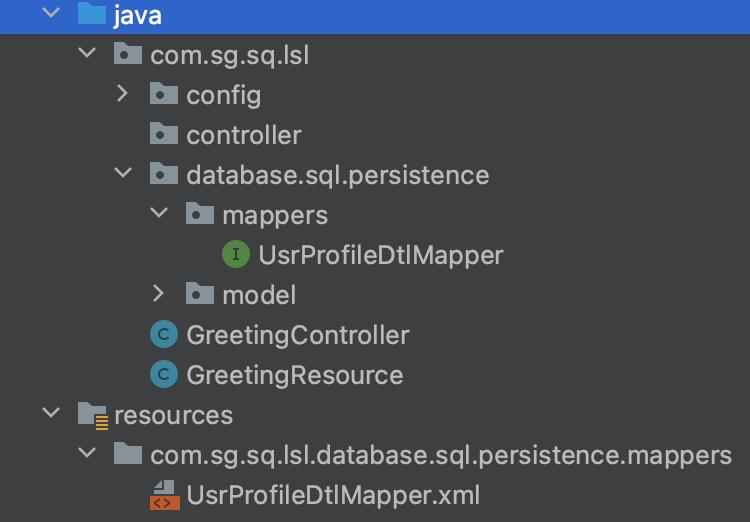Open the UsrProfileDtlMapper.xml file
This screenshot has height=522, width=750.
333,495
